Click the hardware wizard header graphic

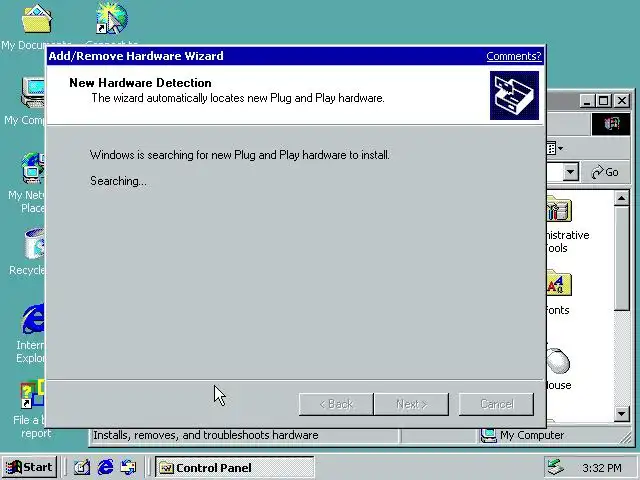pos(514,96)
